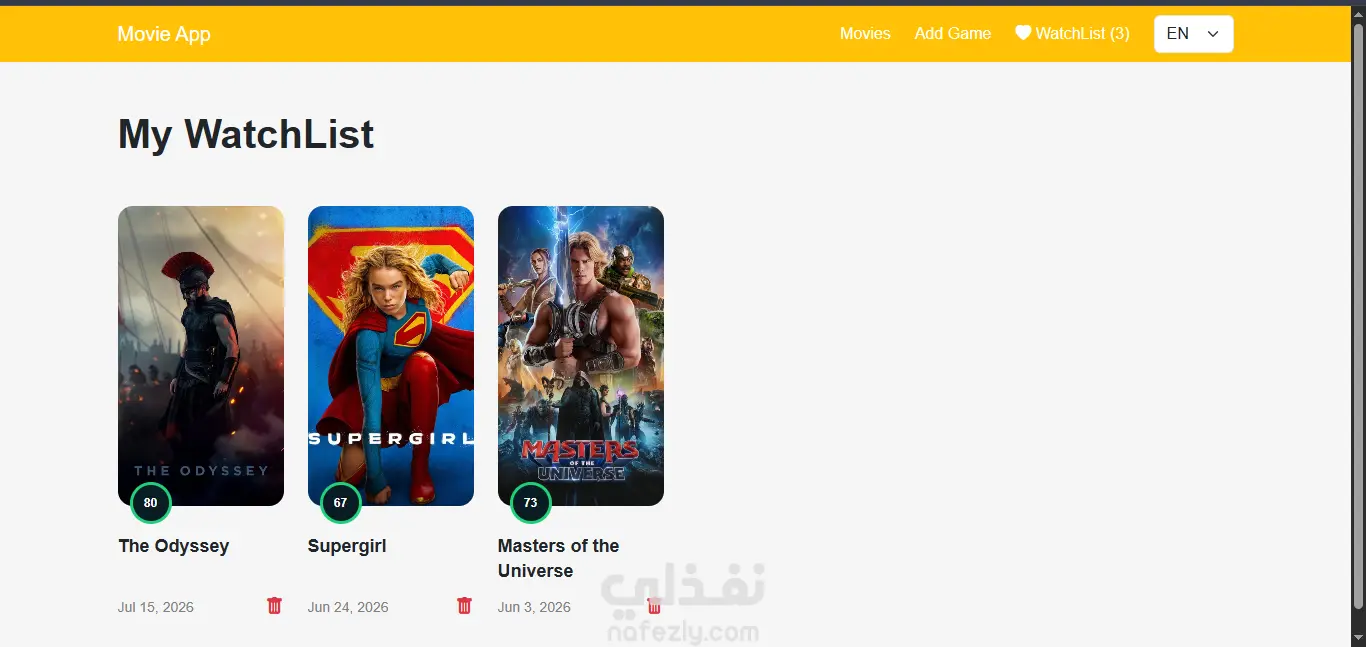
Task: Click the Movie App logo link
Action: [164, 34]
